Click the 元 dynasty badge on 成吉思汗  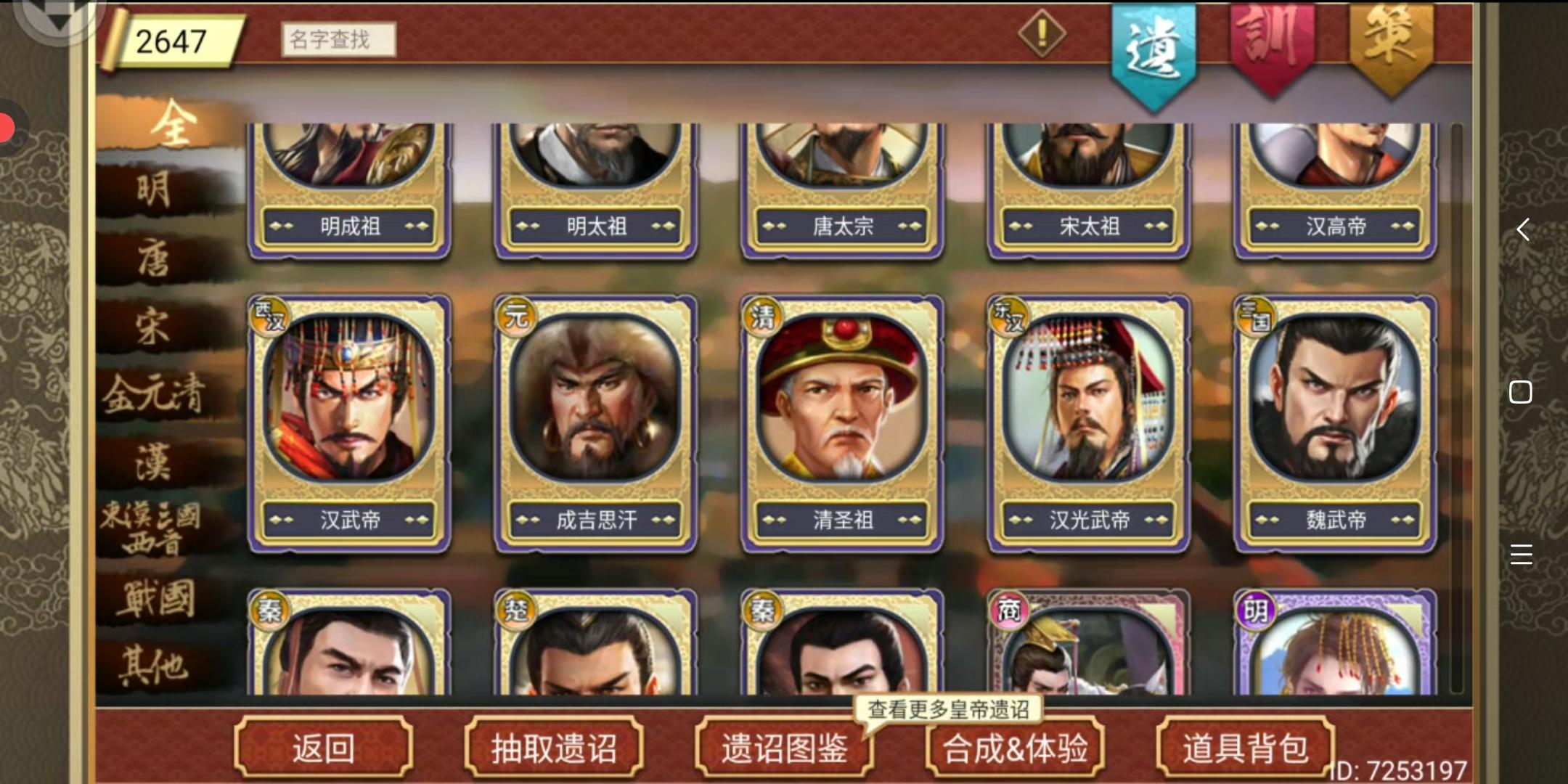(x=515, y=316)
